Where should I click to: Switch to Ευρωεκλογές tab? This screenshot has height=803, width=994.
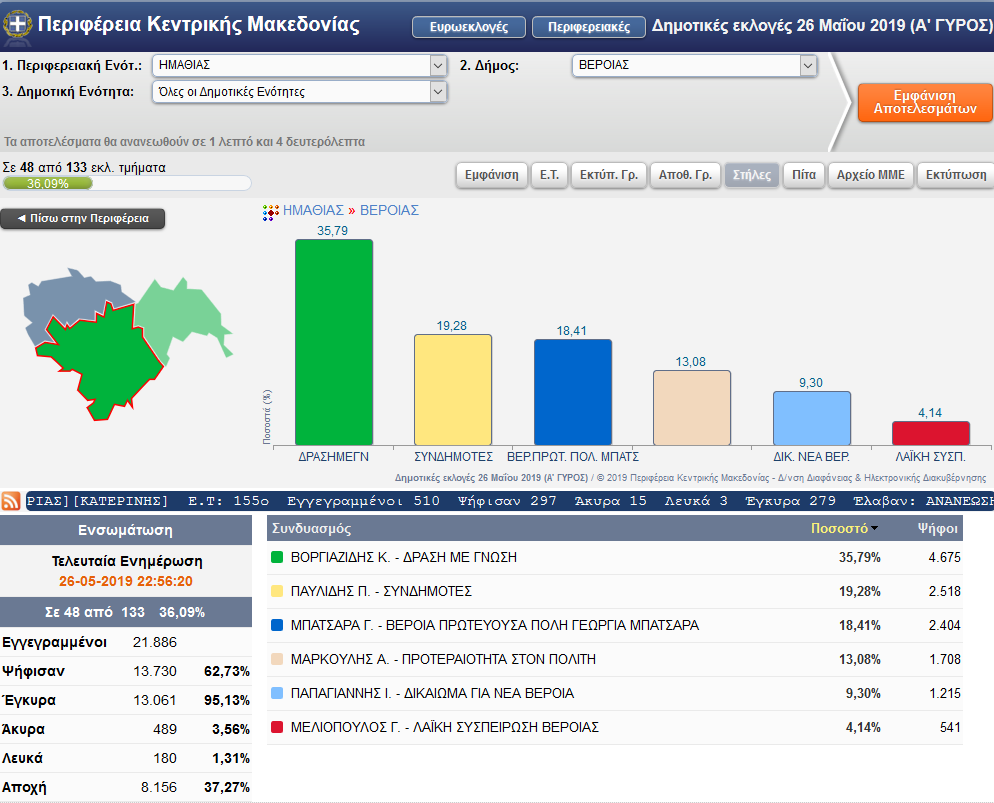[x=468, y=27]
